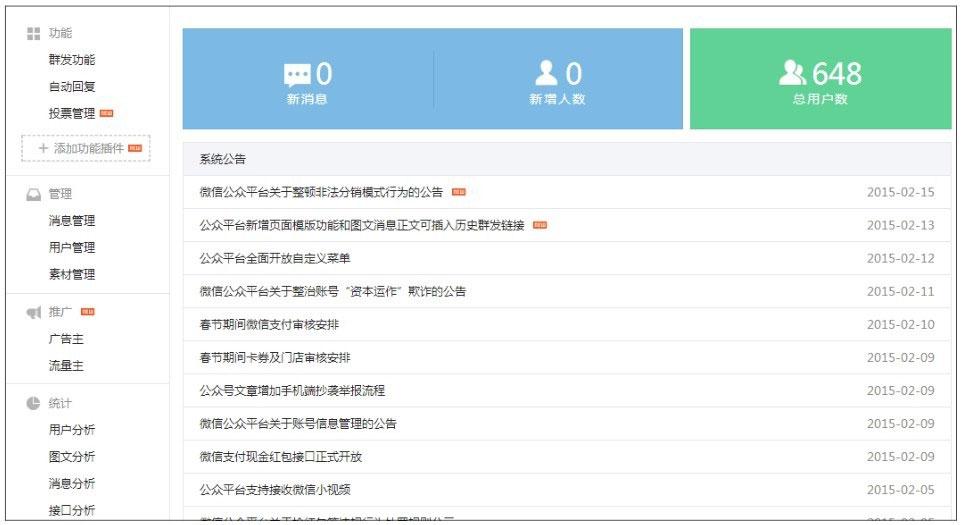
Task: Open announcement 春节期间微信支付审核安排
Action: [x=269, y=325]
